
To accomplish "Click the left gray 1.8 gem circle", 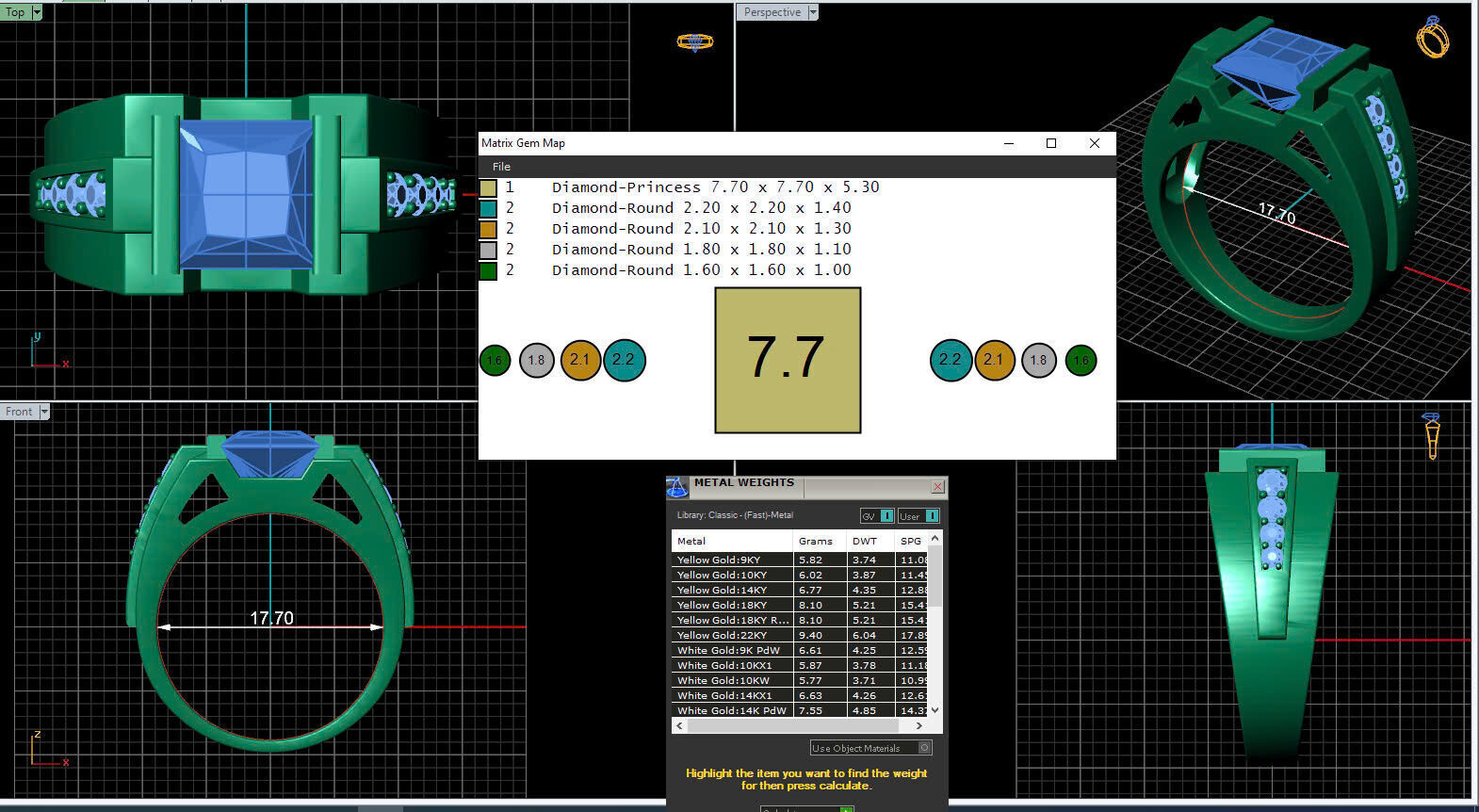I will 536,360.
